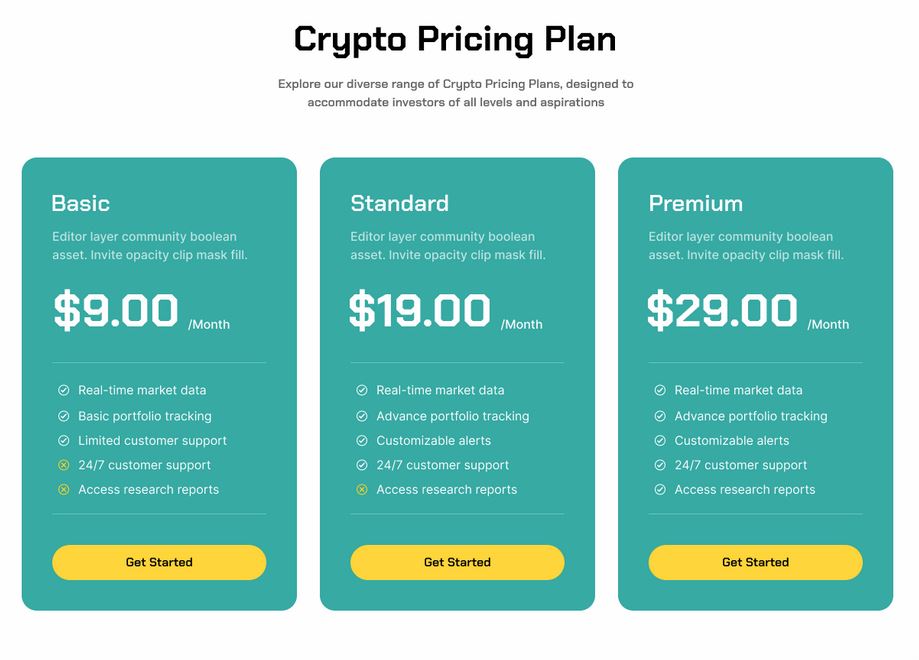Viewport: 919px width, 660px height.
Task: Click the Standard plan Get Started button
Action: click(x=457, y=562)
